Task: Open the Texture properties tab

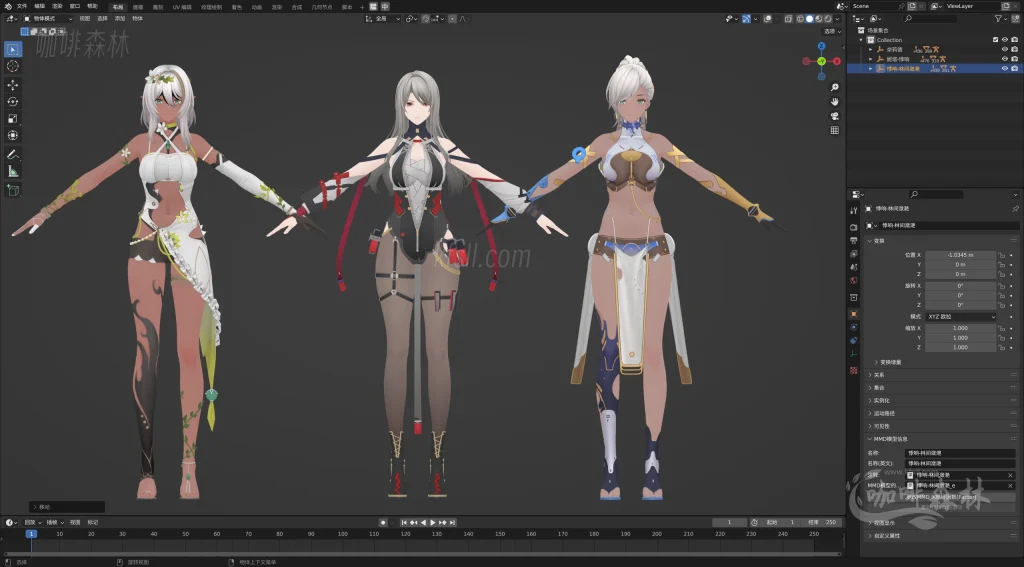Action: (854, 370)
